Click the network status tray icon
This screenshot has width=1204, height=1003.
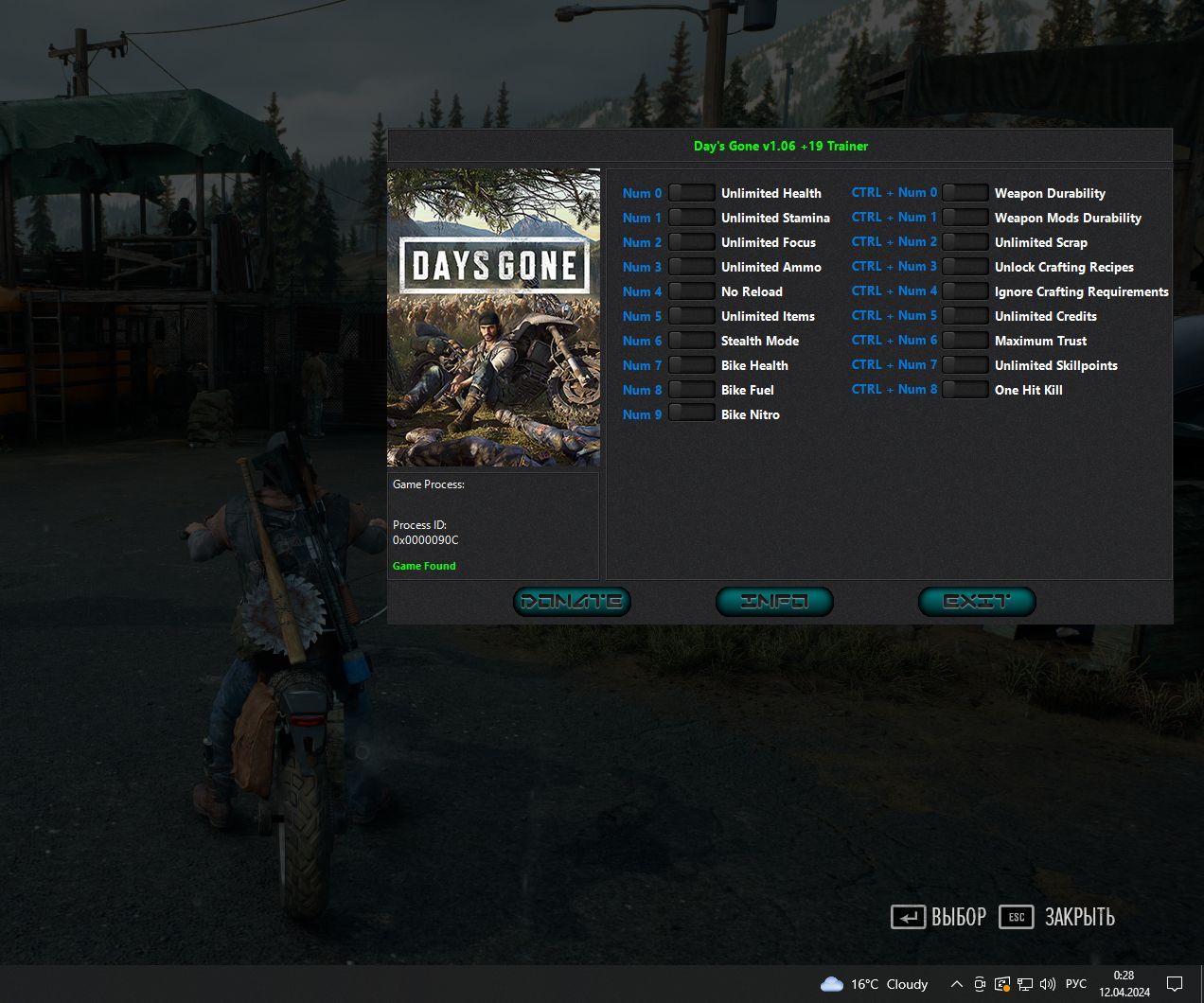(1025, 984)
